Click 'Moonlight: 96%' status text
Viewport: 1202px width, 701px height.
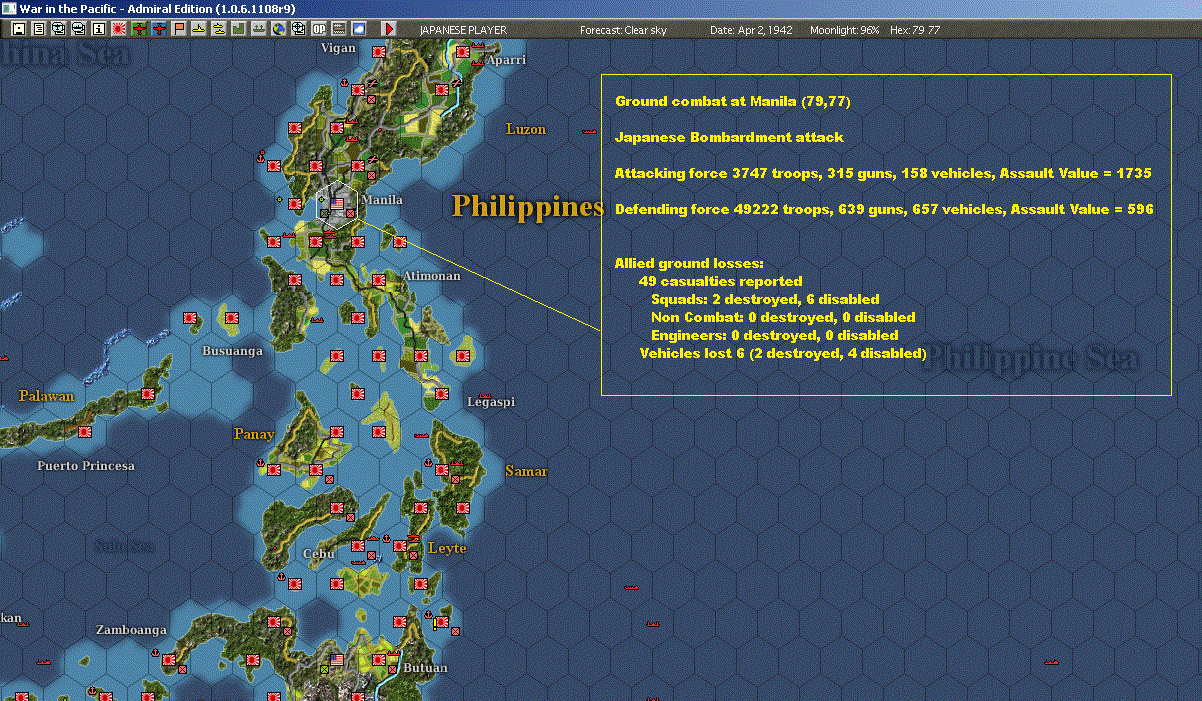click(x=845, y=30)
